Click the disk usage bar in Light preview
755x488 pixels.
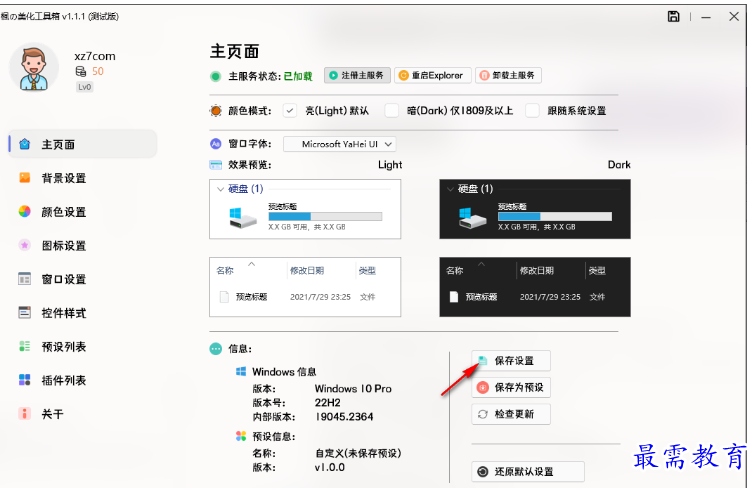tap(325, 216)
